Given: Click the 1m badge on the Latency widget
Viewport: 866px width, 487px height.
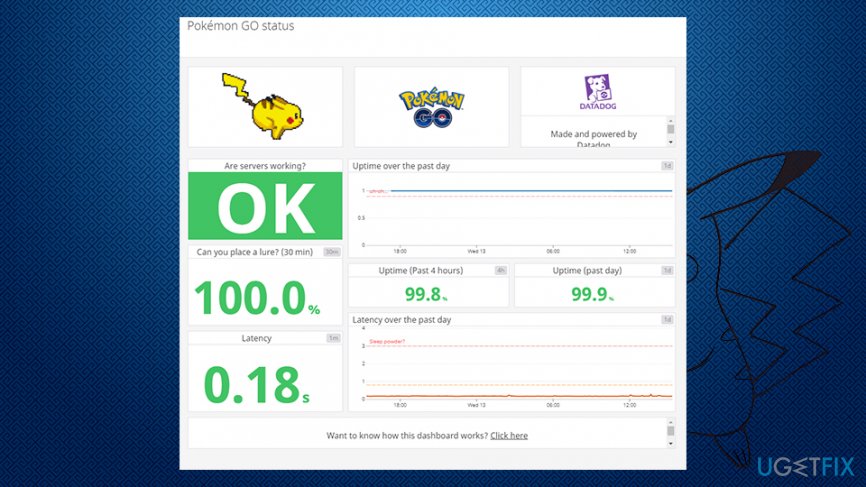Looking at the screenshot, I should (x=333, y=338).
